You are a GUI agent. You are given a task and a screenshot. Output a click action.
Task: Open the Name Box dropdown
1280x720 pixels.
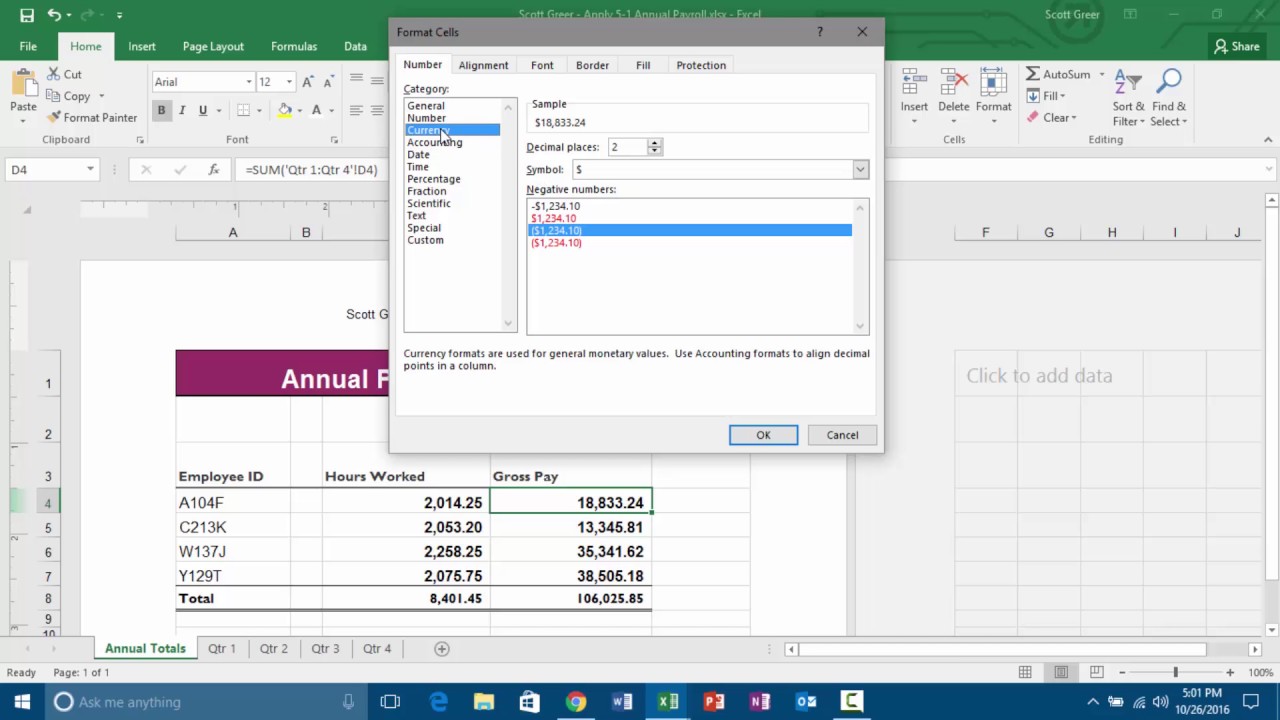90,170
